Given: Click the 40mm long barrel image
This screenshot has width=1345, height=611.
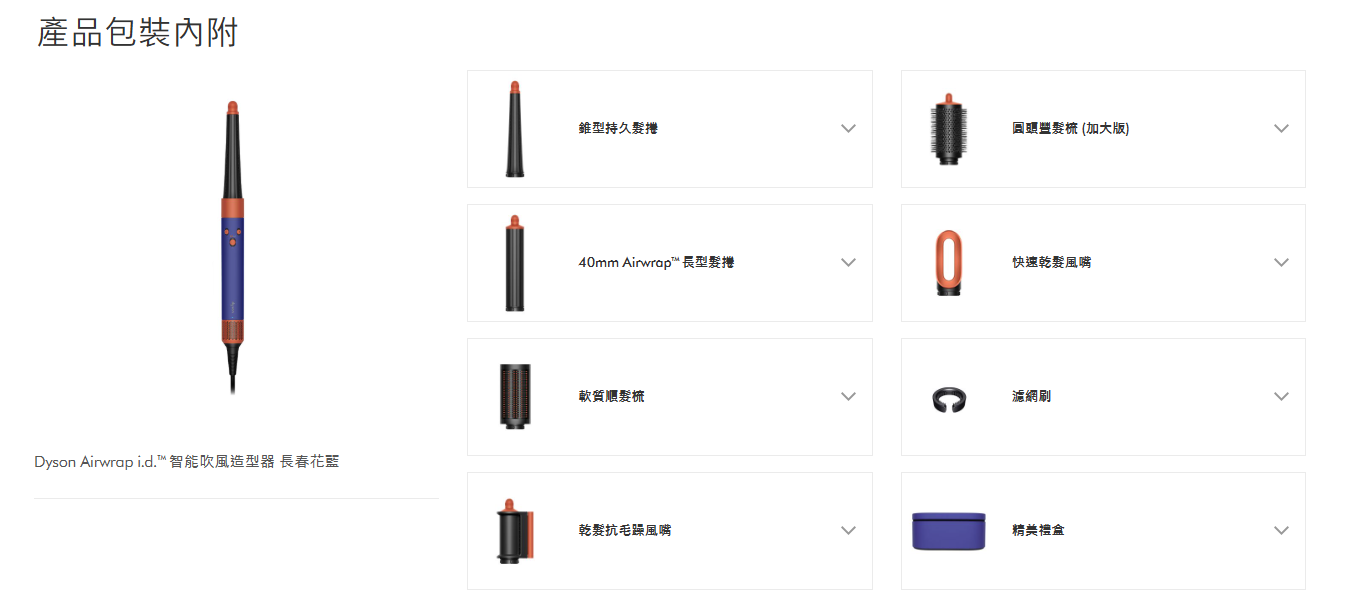Looking at the screenshot, I should [x=514, y=263].
